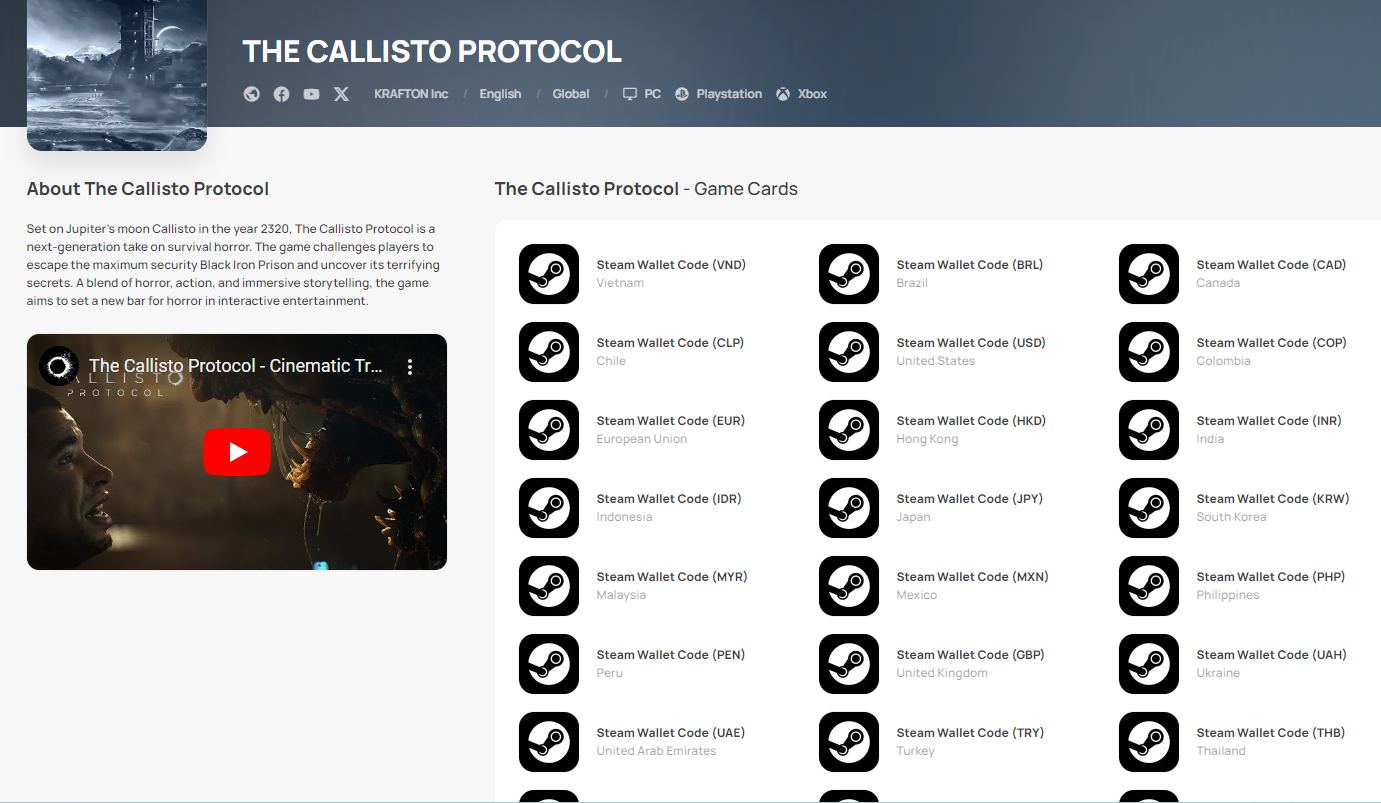Open the YouTube icon in header
Viewport: 1381px width, 803px height.
[312, 94]
